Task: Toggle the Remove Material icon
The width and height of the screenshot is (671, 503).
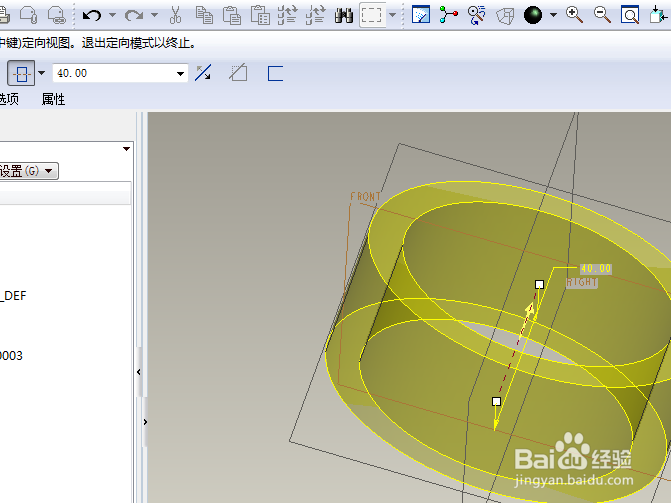Action: tap(238, 72)
